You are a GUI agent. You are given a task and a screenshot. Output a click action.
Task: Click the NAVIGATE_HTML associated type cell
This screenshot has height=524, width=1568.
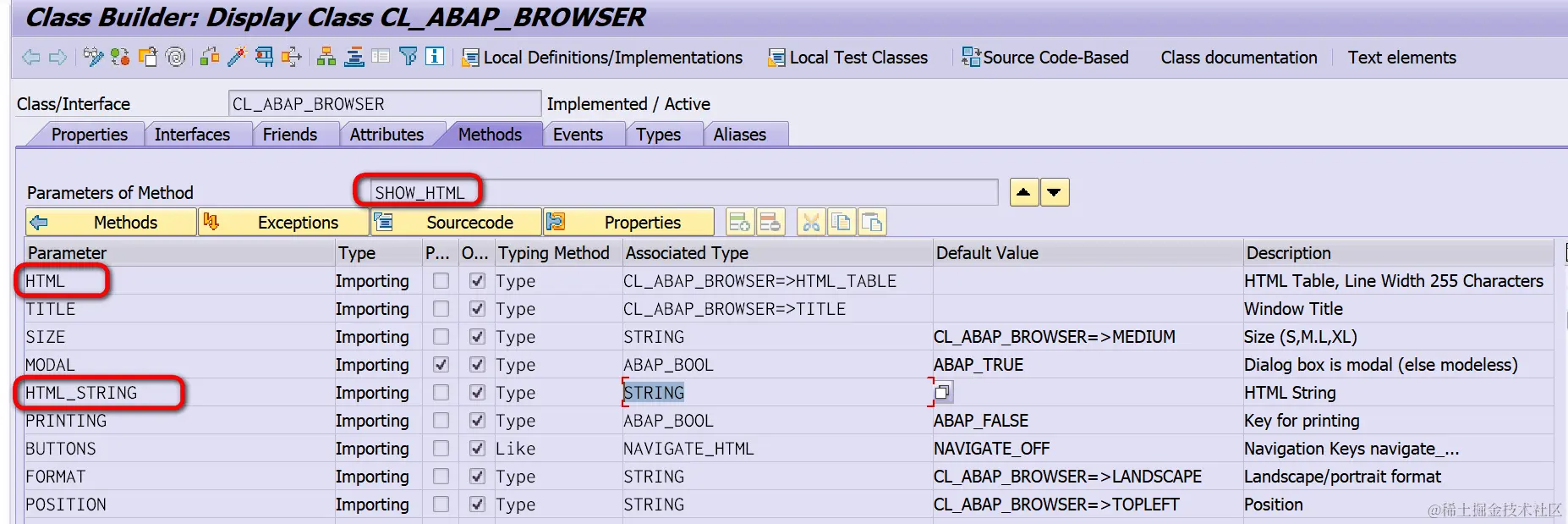776,448
